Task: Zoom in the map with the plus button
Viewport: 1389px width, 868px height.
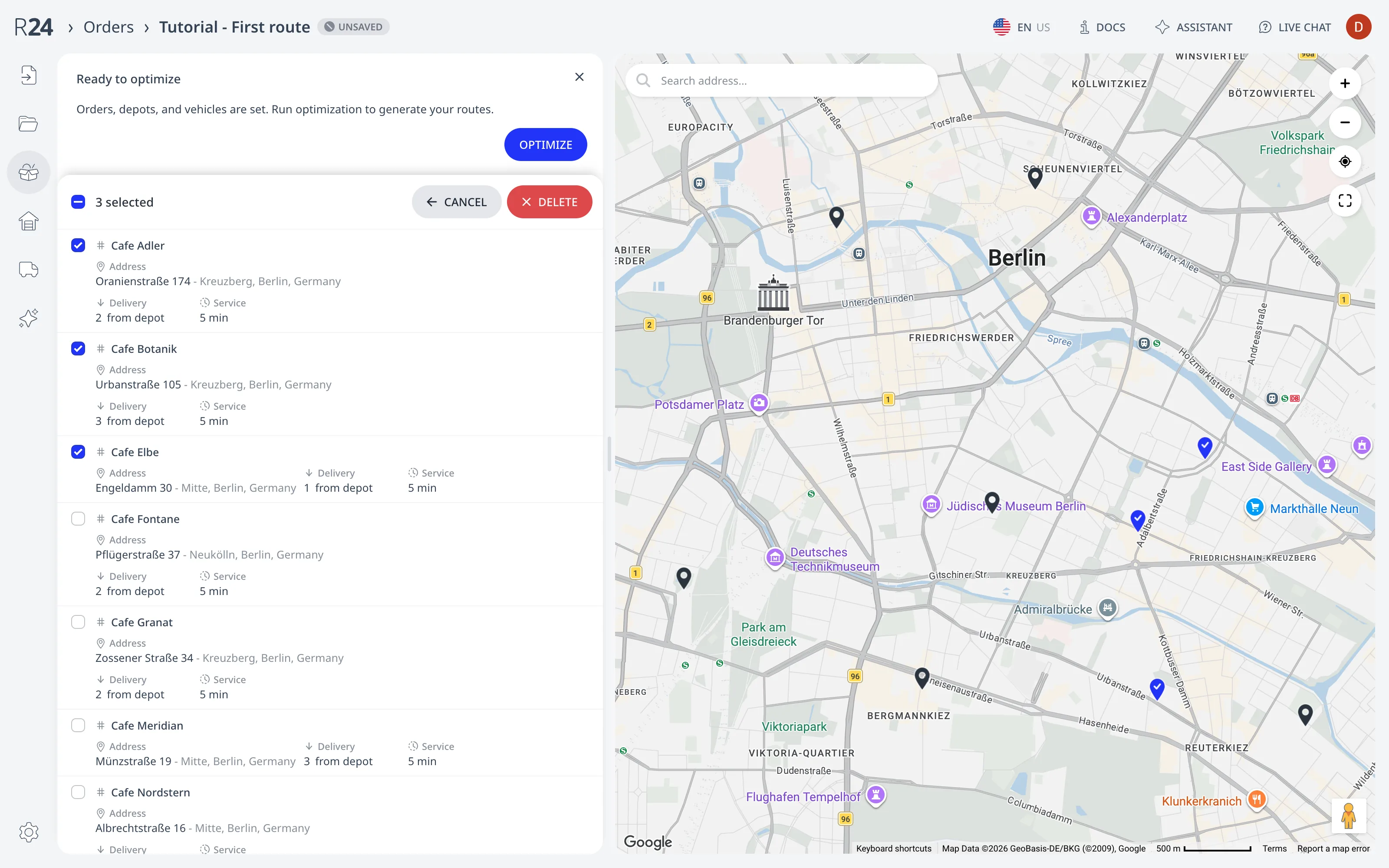Action: [1345, 83]
